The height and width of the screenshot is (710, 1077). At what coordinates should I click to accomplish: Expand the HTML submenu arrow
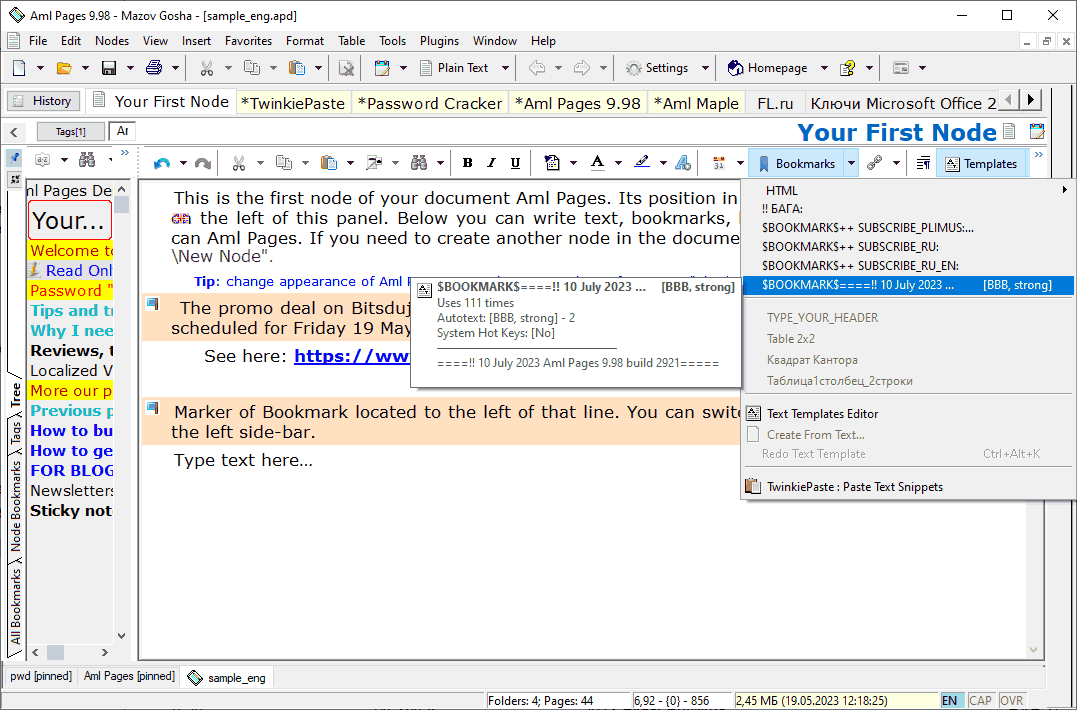point(1065,190)
